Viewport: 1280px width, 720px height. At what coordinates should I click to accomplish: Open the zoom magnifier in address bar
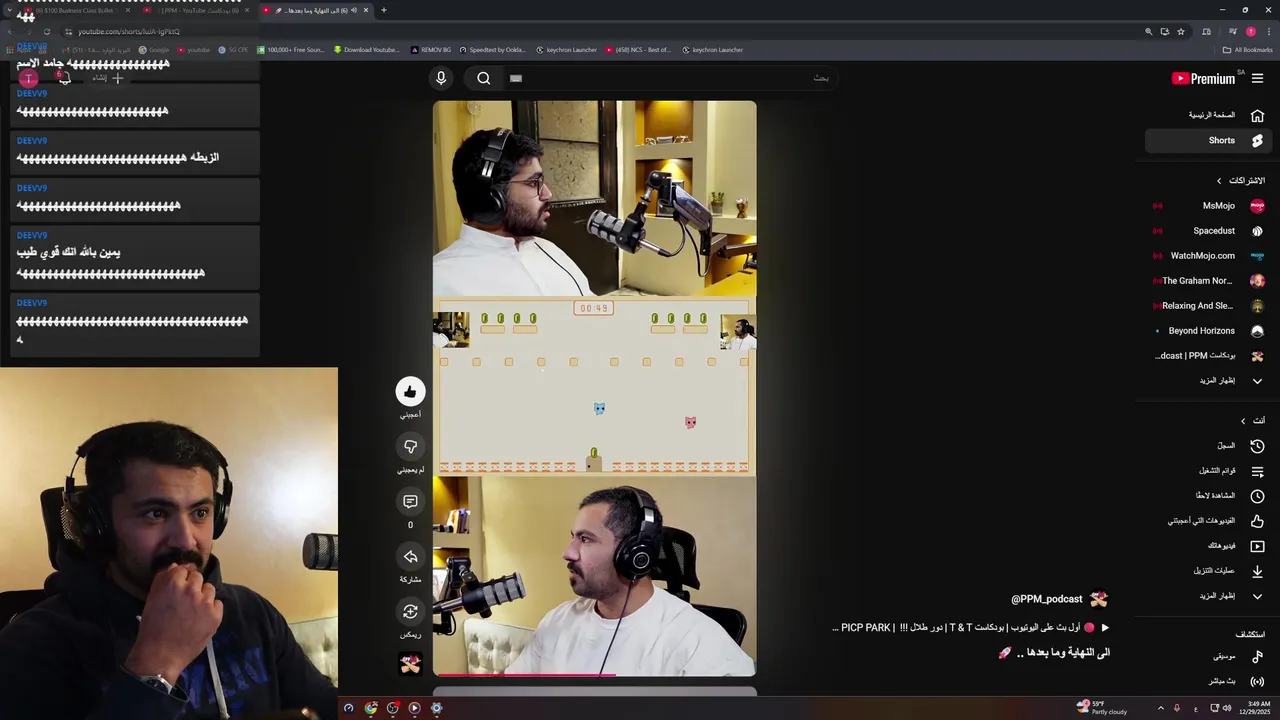1148,31
